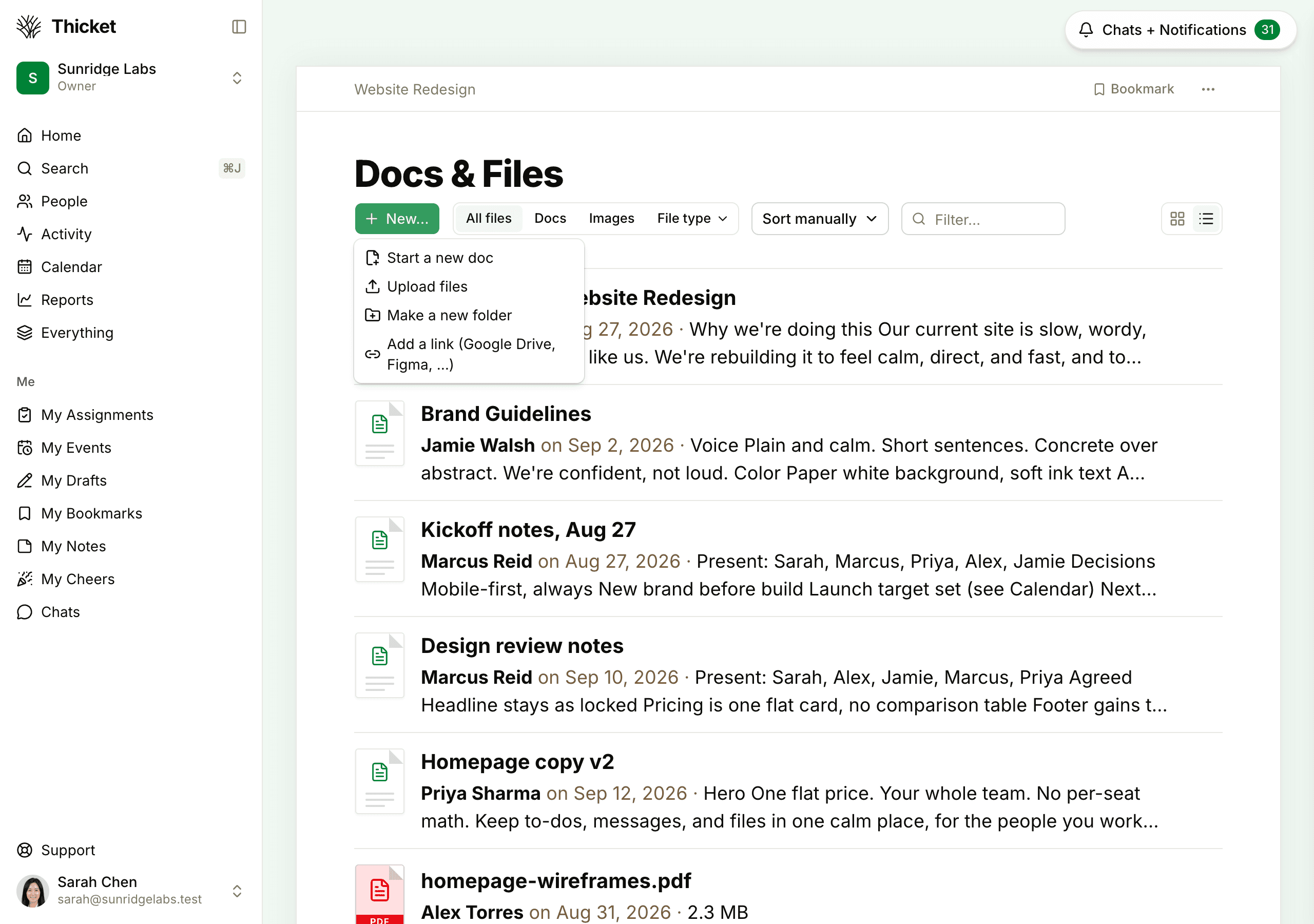This screenshot has height=924, width=1314.
Task: Open My Assignments
Action: pos(131,415)
